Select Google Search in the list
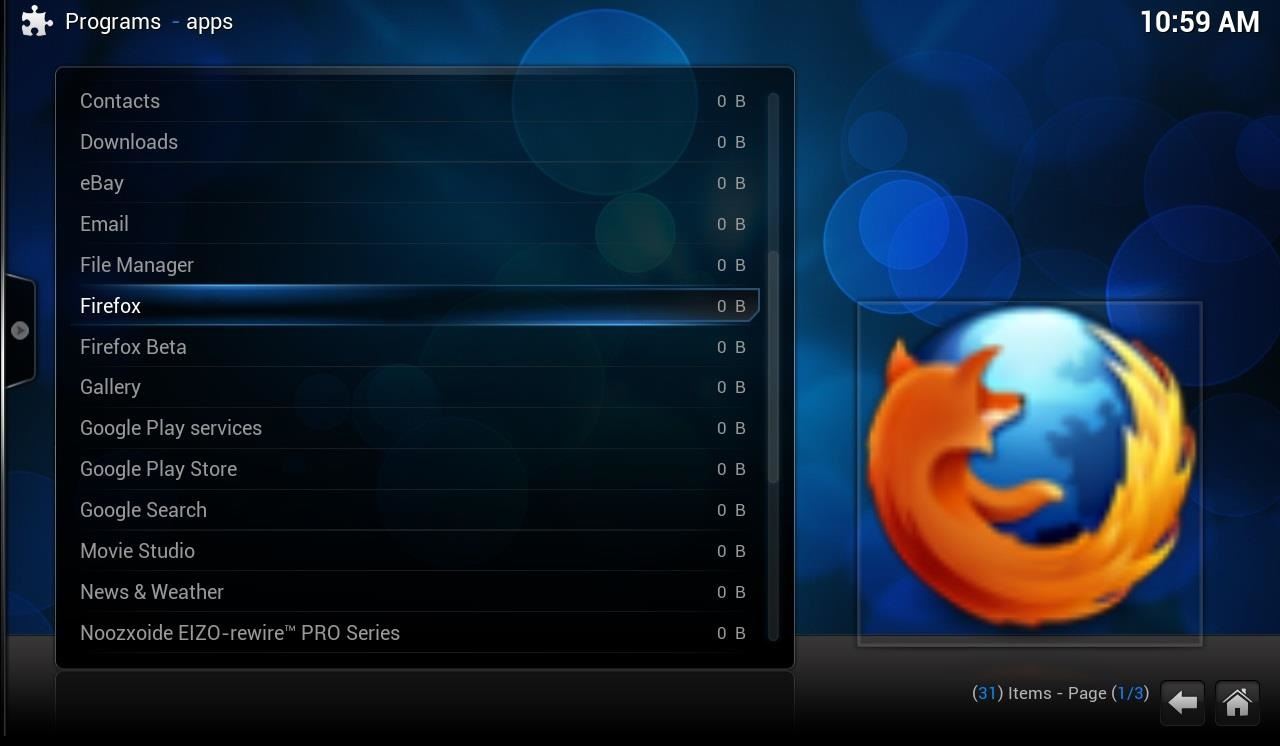This screenshot has width=1280, height=746. [414, 510]
